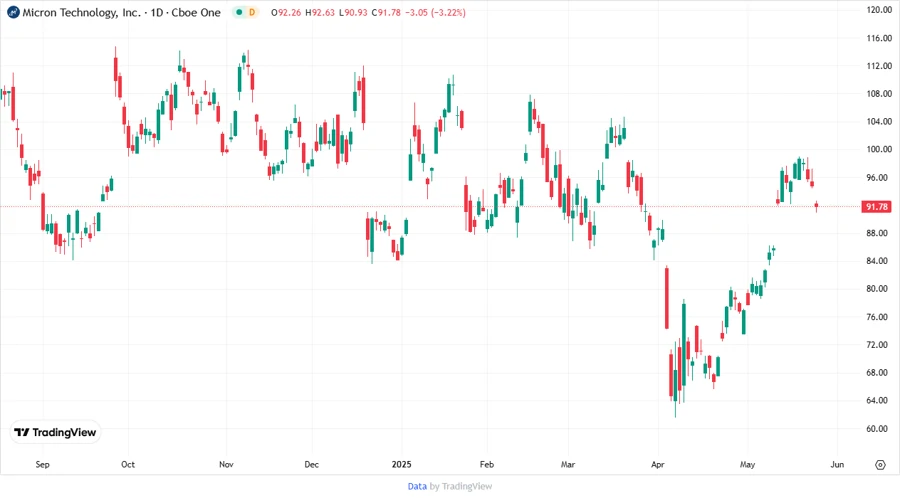Click the Nov label on time axis
Viewport: 900px width, 498px height.
(x=226, y=464)
